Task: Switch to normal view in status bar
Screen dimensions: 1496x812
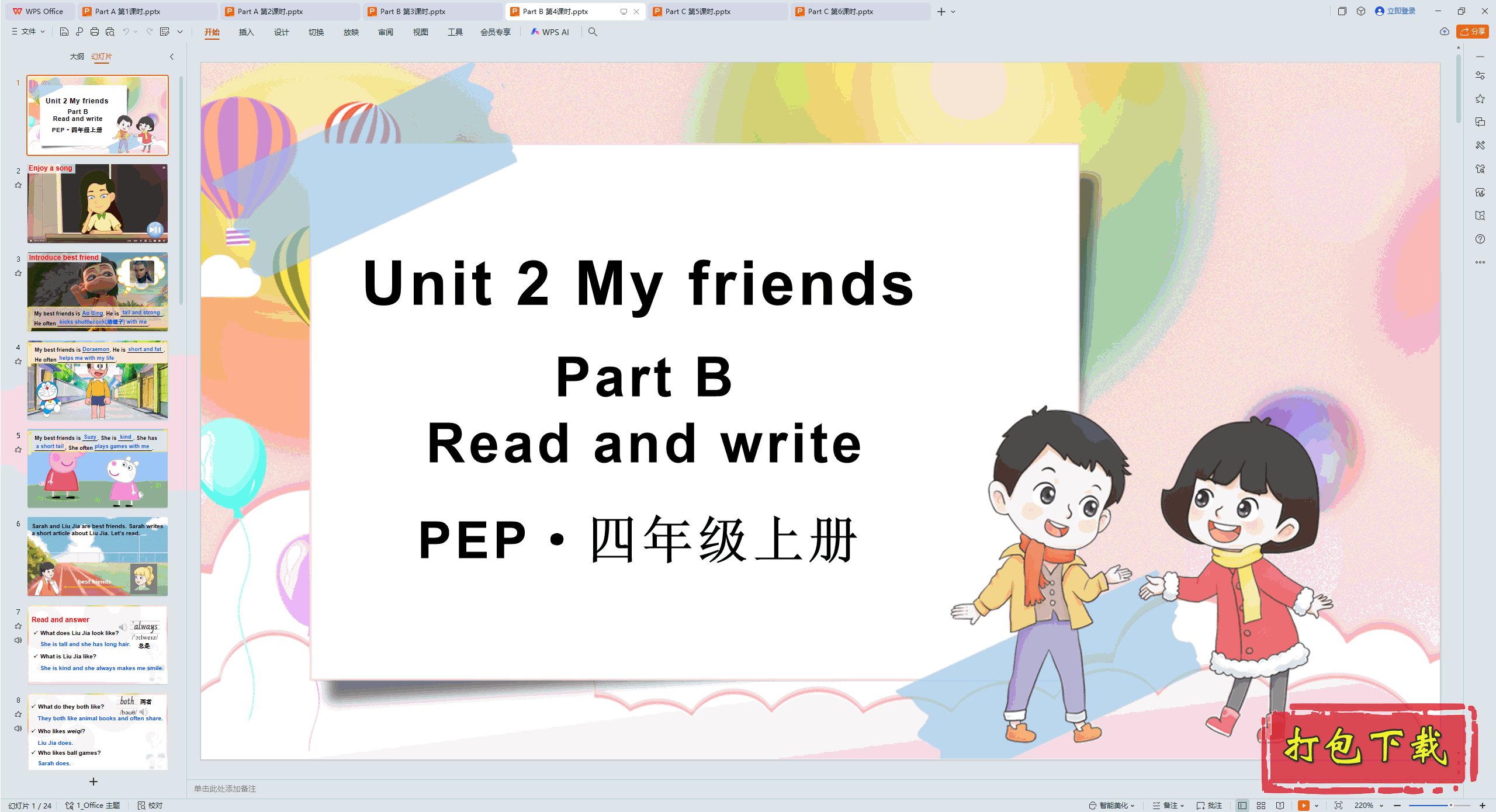Action: [1242, 806]
